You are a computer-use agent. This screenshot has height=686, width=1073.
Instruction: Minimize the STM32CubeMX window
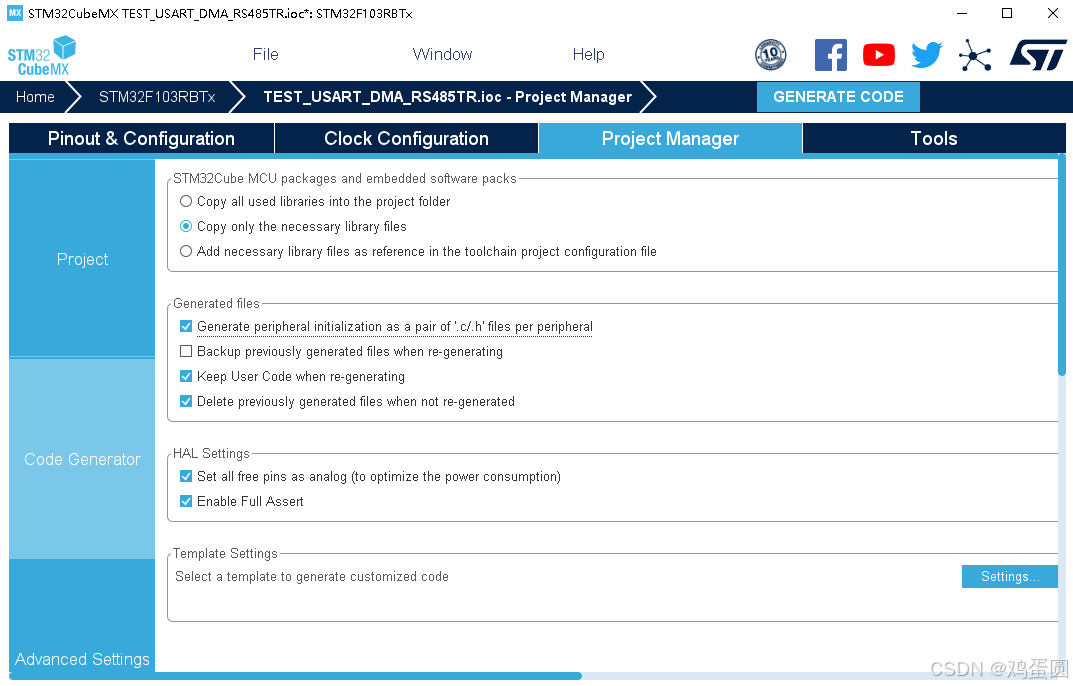pos(961,13)
